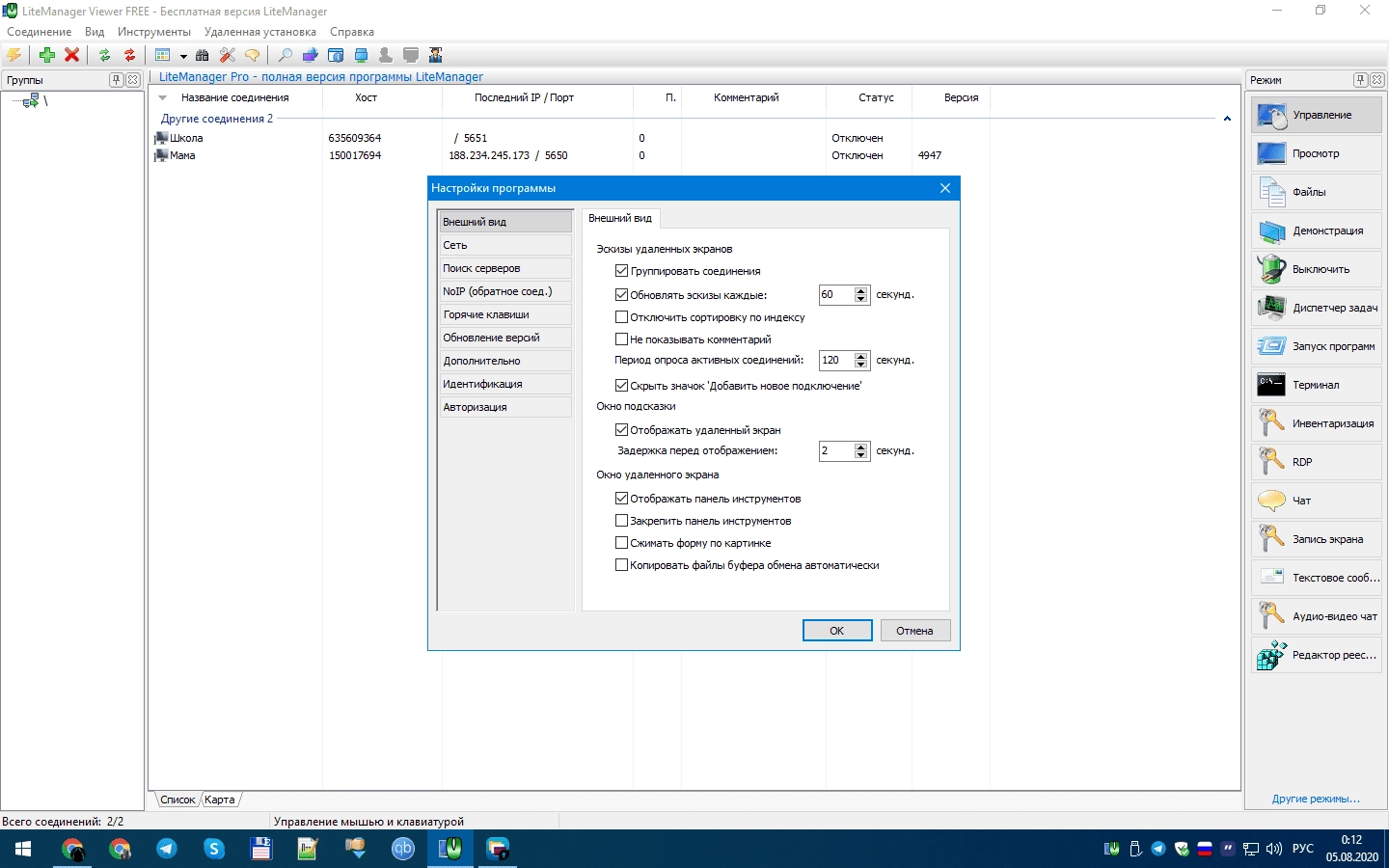Switch to the Список tab
This screenshot has height=868, width=1389.
(177, 800)
